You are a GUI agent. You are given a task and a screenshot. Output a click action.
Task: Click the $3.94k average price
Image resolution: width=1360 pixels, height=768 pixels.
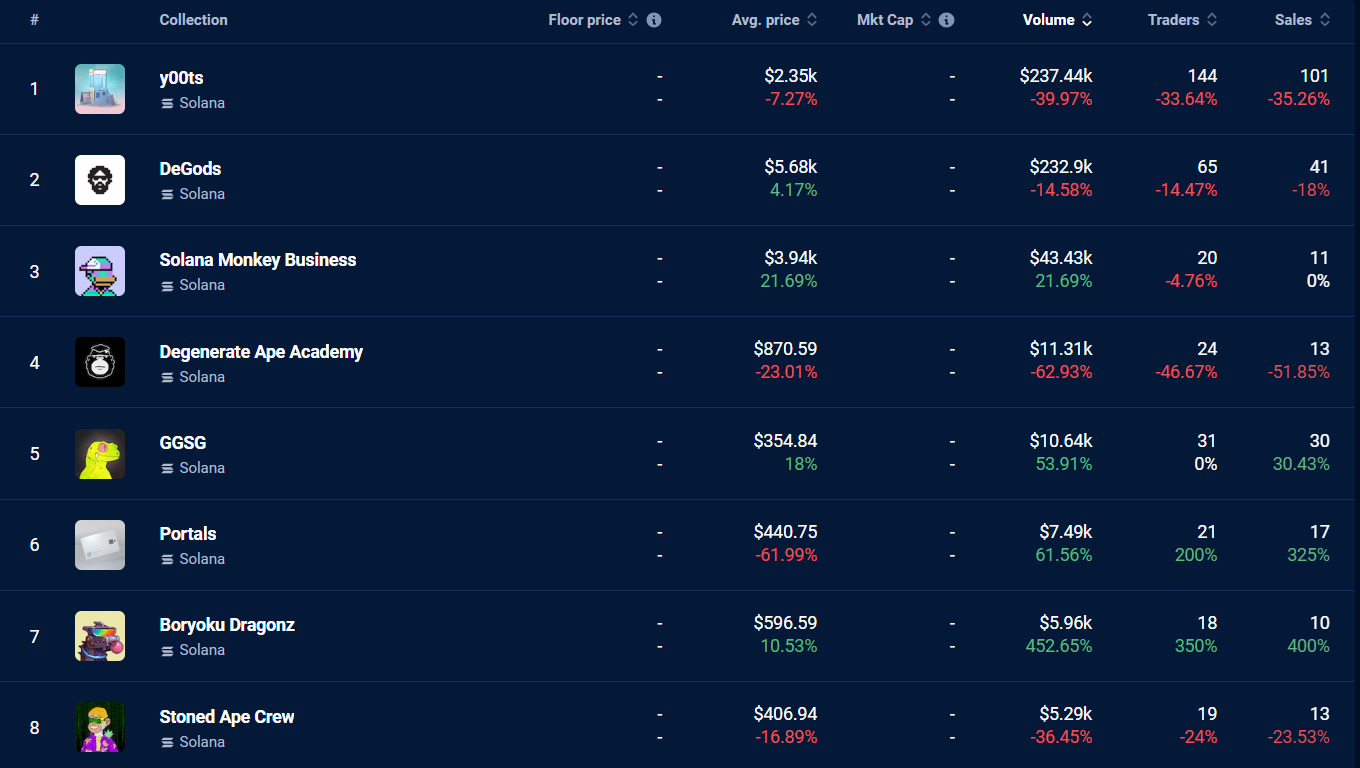click(791, 258)
